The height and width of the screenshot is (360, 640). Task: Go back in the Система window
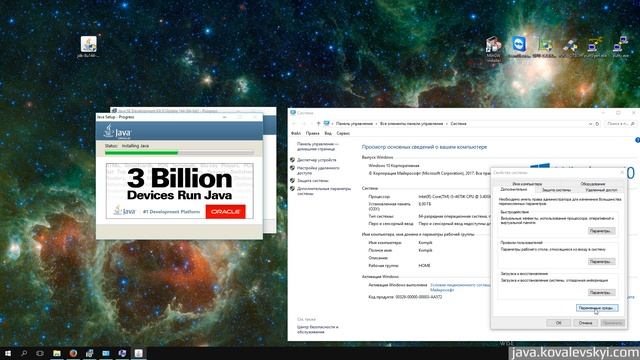coord(294,124)
